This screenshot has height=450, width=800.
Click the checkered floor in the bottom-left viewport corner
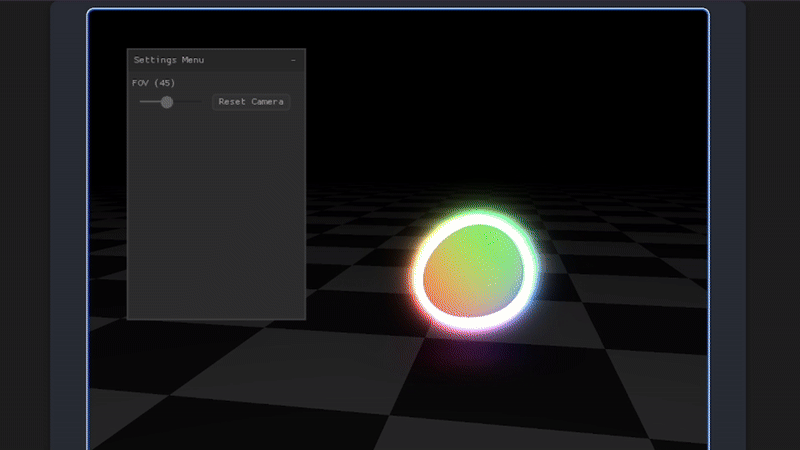(x=120, y=420)
